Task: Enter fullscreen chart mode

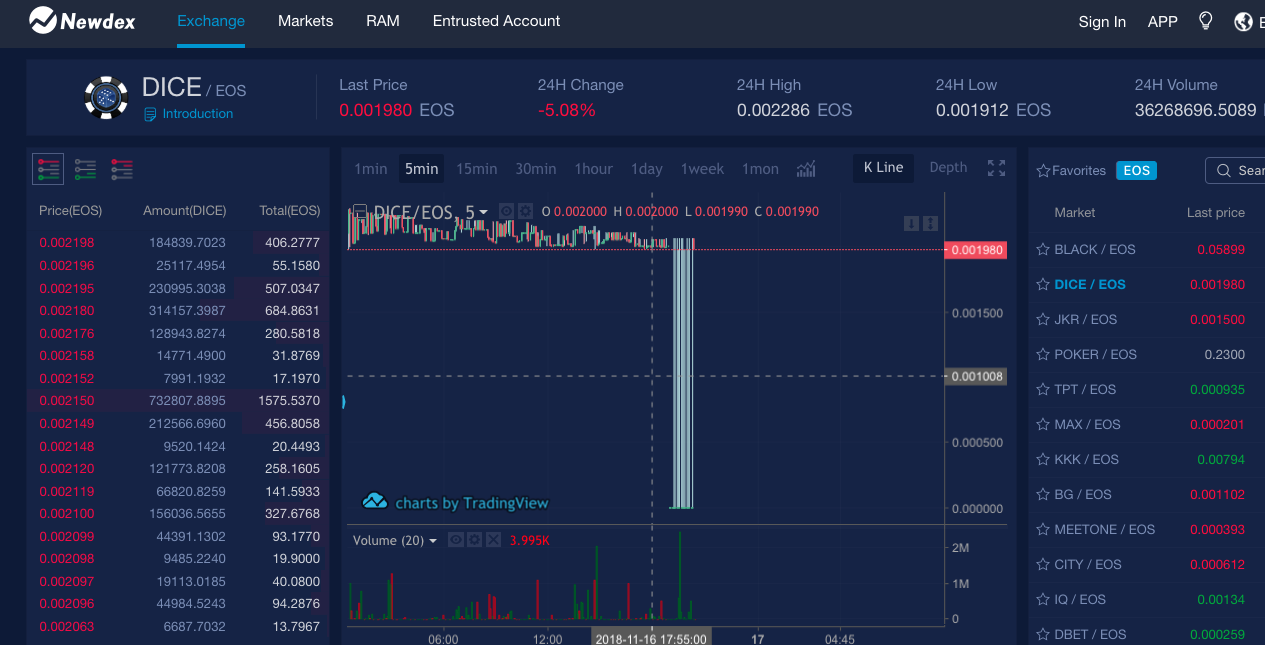Action: 996,168
